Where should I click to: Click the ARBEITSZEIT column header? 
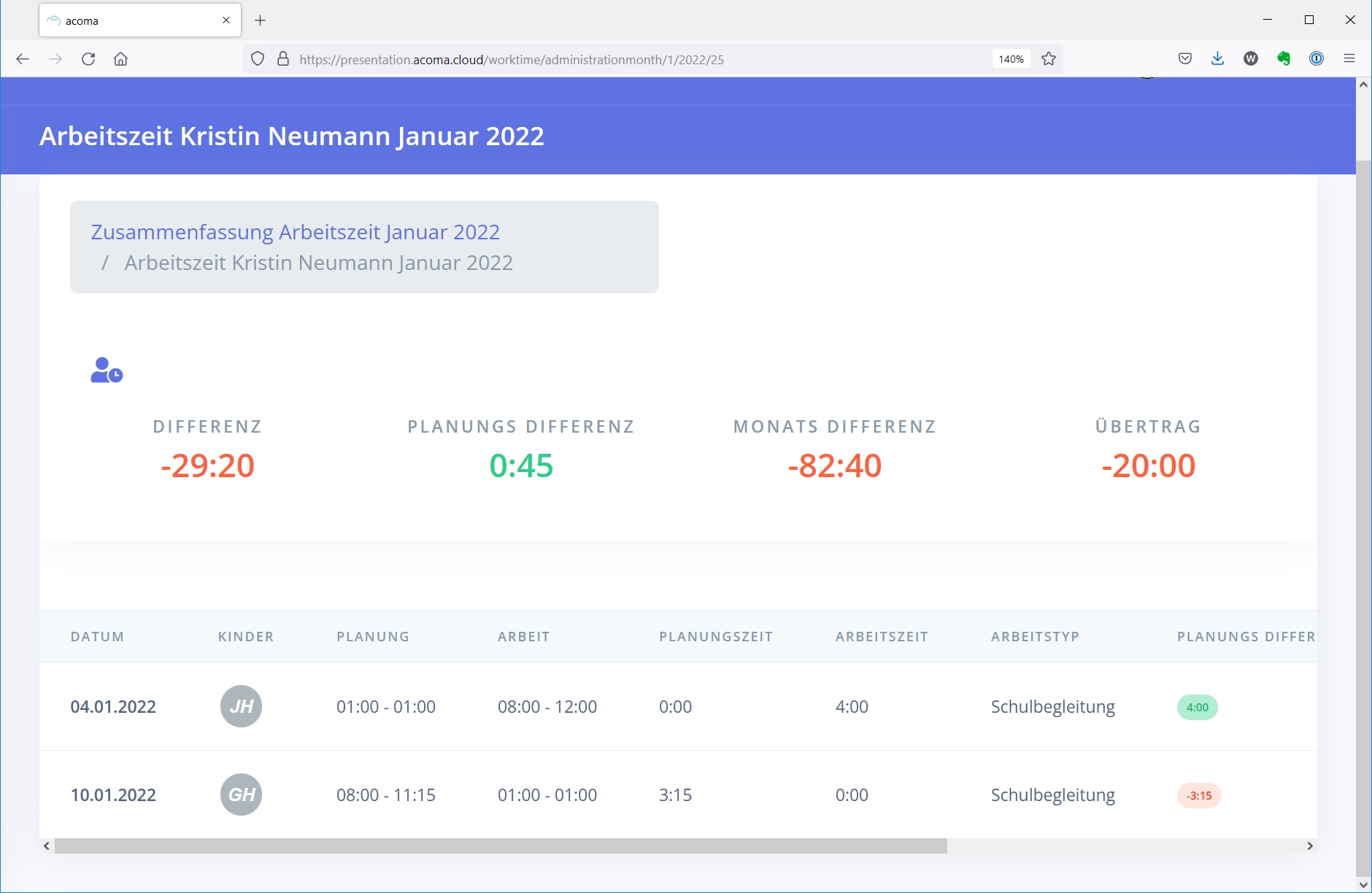tap(882, 637)
